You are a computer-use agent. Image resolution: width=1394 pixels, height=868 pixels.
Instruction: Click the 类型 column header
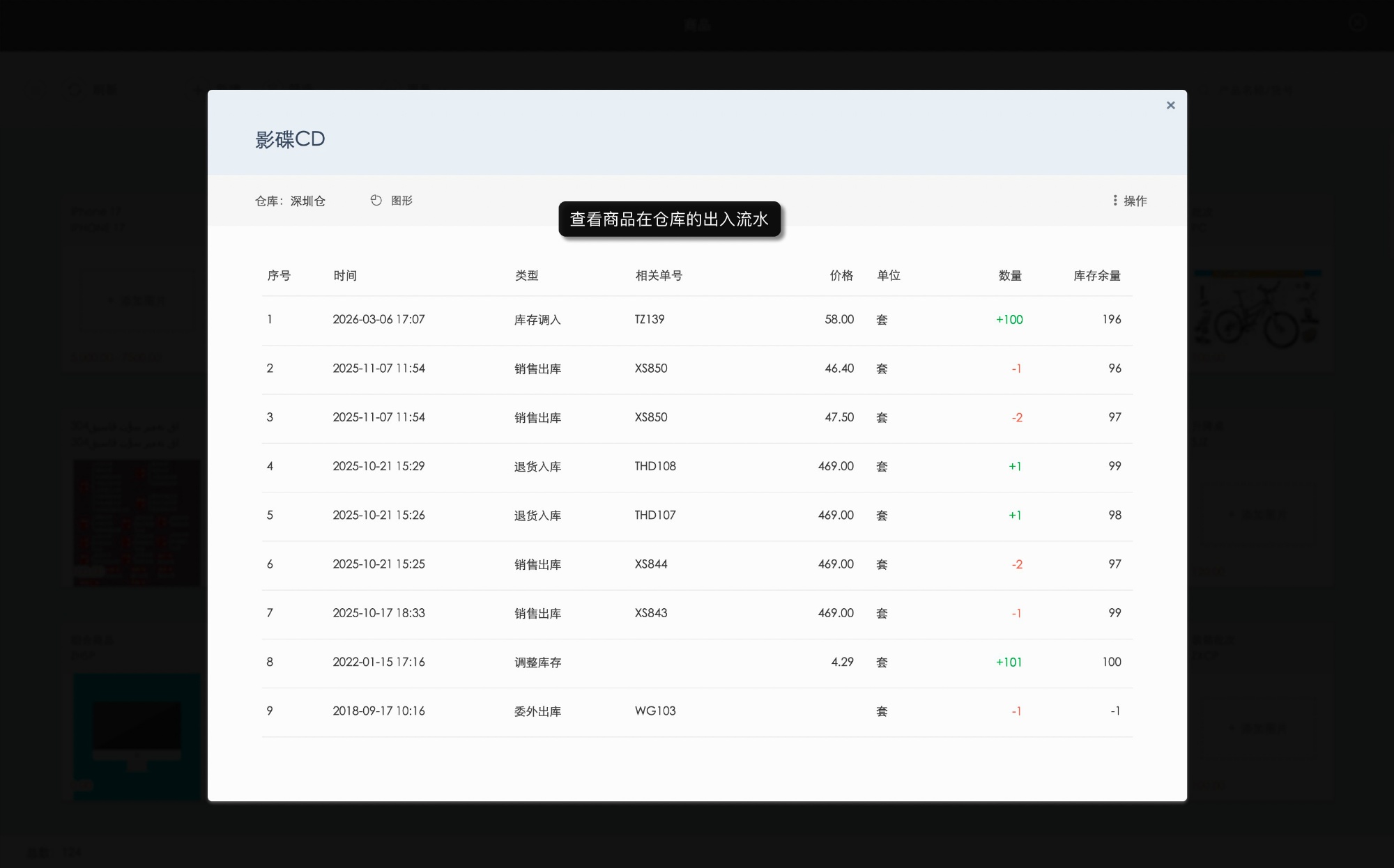point(526,275)
